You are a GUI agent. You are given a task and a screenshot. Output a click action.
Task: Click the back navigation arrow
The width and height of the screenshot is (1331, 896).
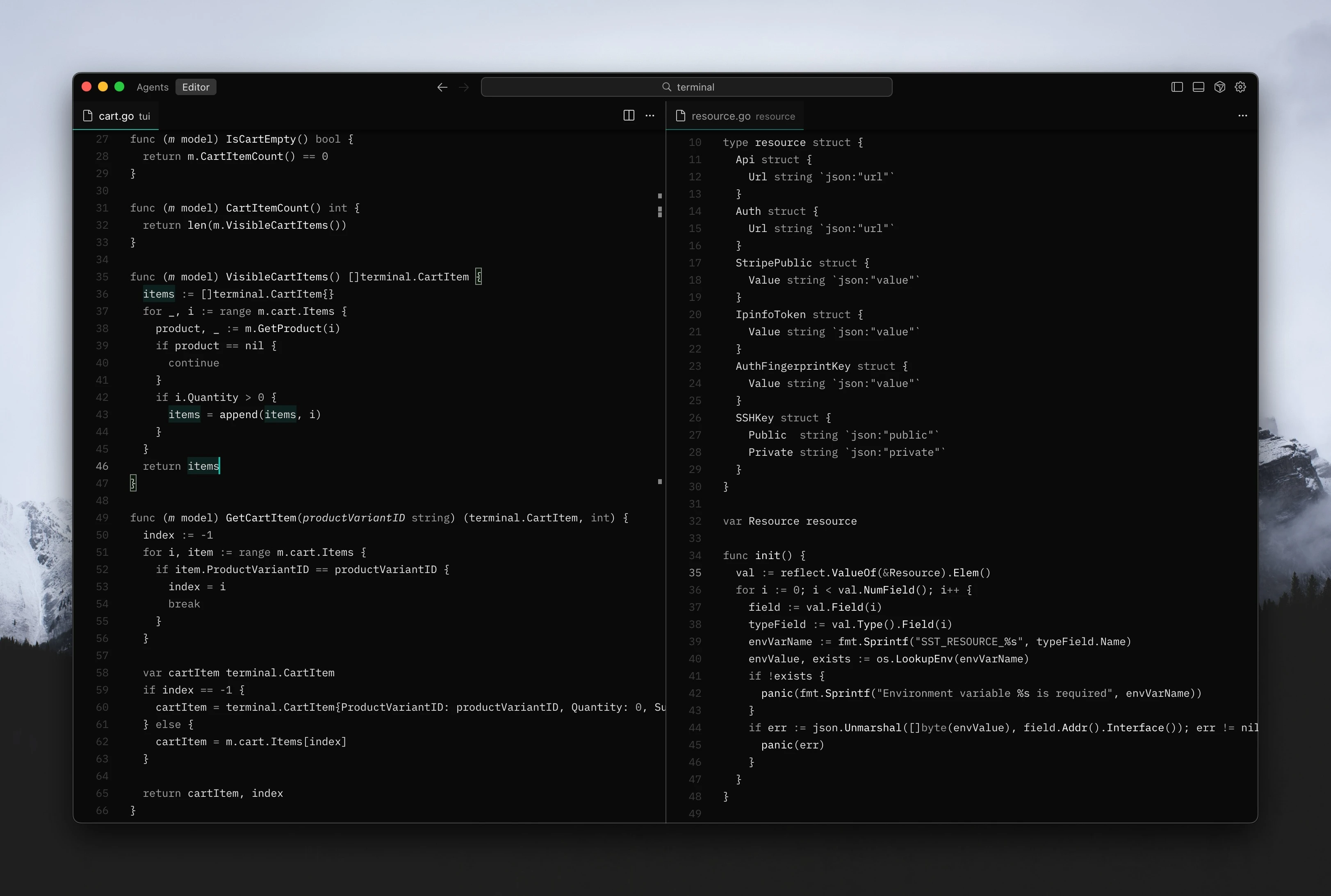point(442,87)
